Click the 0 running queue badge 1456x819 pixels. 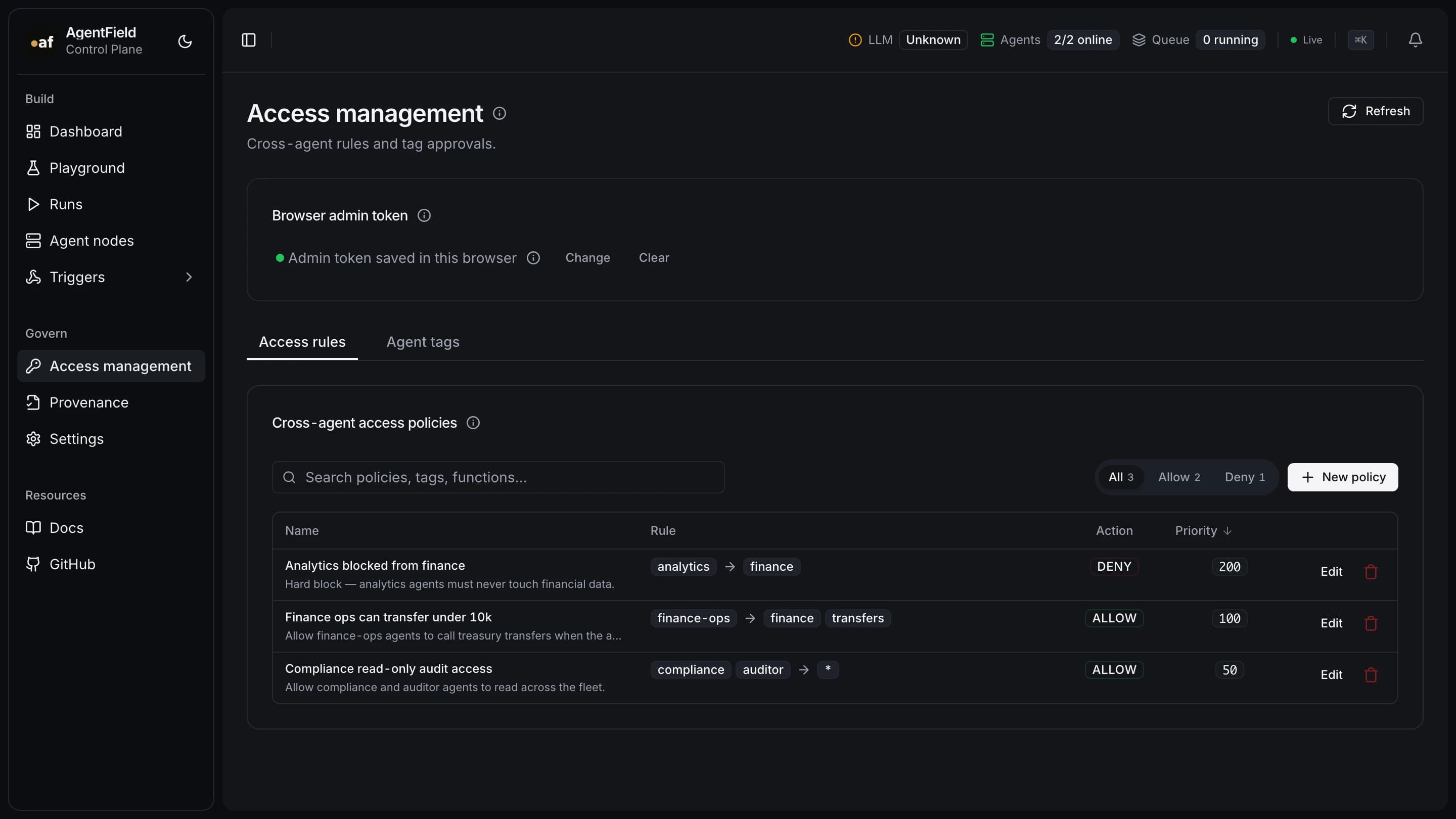[1231, 39]
